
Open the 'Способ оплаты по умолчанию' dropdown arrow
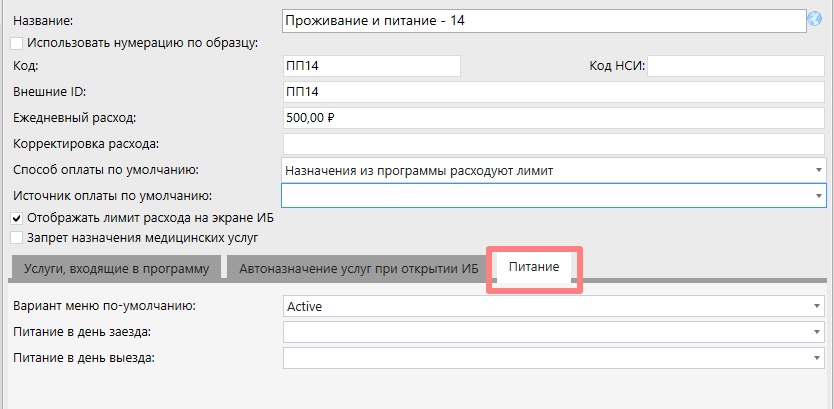(818, 170)
